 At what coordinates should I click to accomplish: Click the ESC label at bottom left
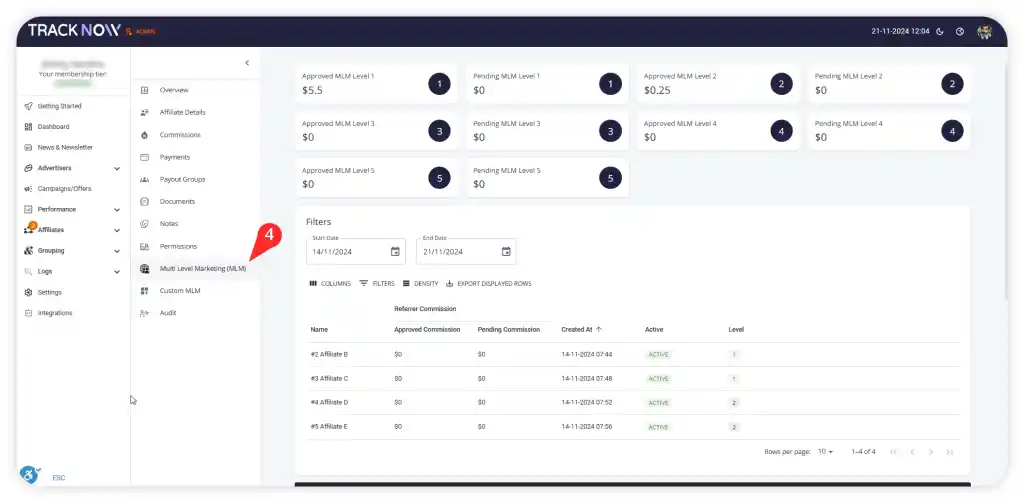pos(59,478)
